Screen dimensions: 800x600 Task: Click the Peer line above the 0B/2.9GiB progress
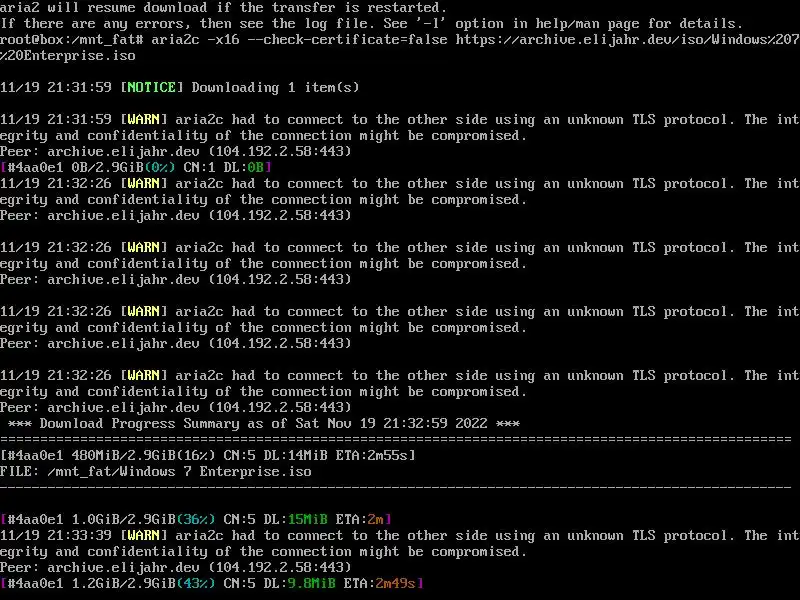point(176,152)
